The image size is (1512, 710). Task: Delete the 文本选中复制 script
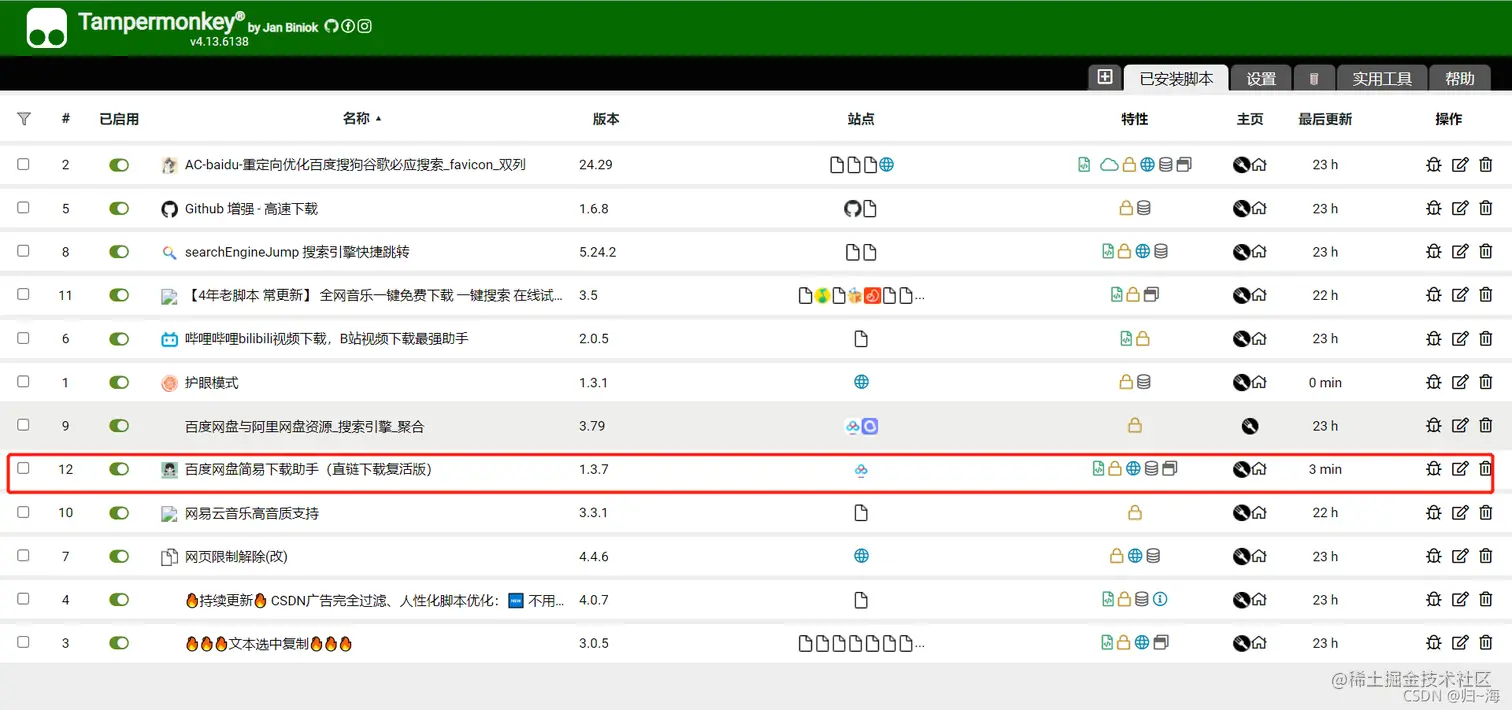(x=1486, y=643)
